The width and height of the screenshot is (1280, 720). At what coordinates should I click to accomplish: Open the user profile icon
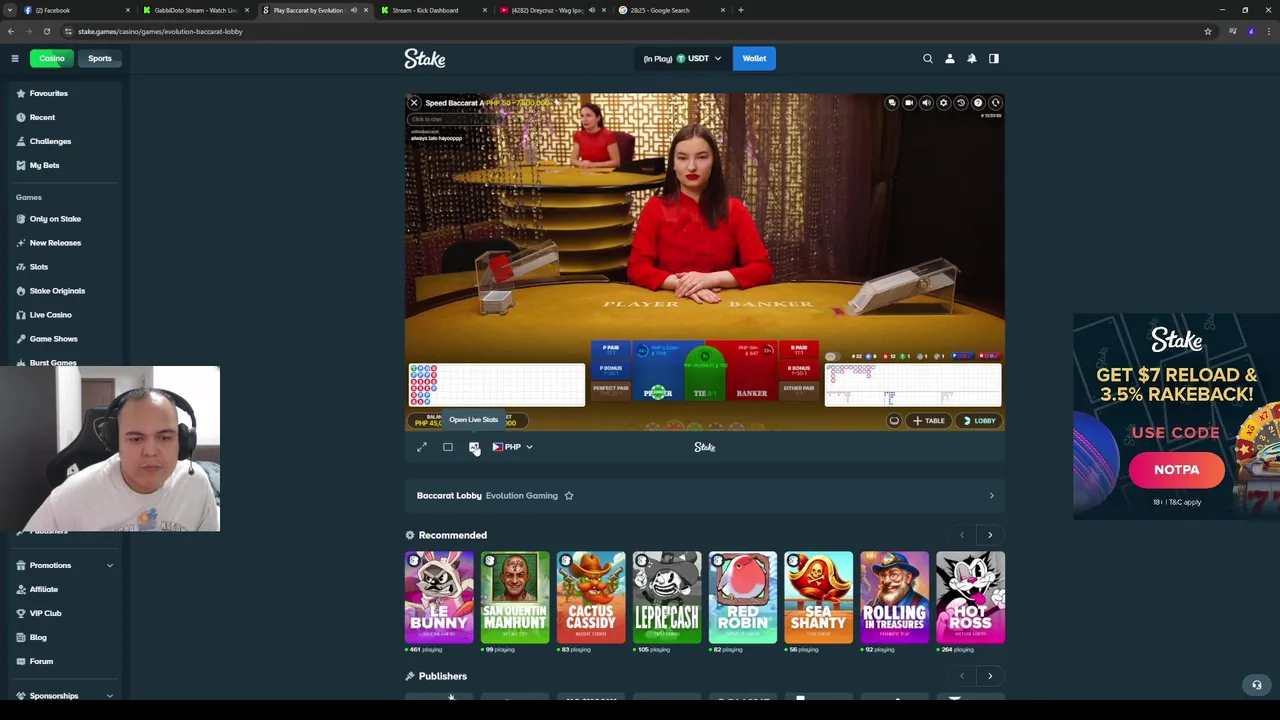click(x=950, y=58)
